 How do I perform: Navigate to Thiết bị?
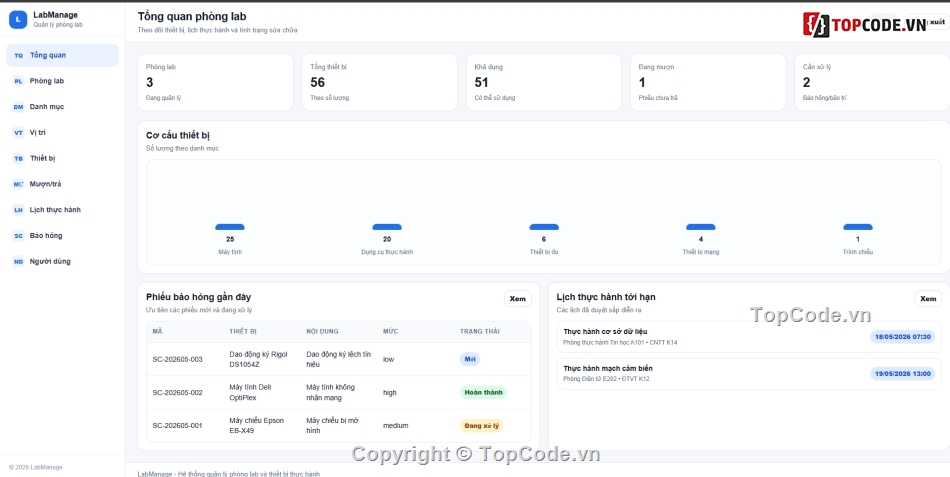(x=62, y=158)
